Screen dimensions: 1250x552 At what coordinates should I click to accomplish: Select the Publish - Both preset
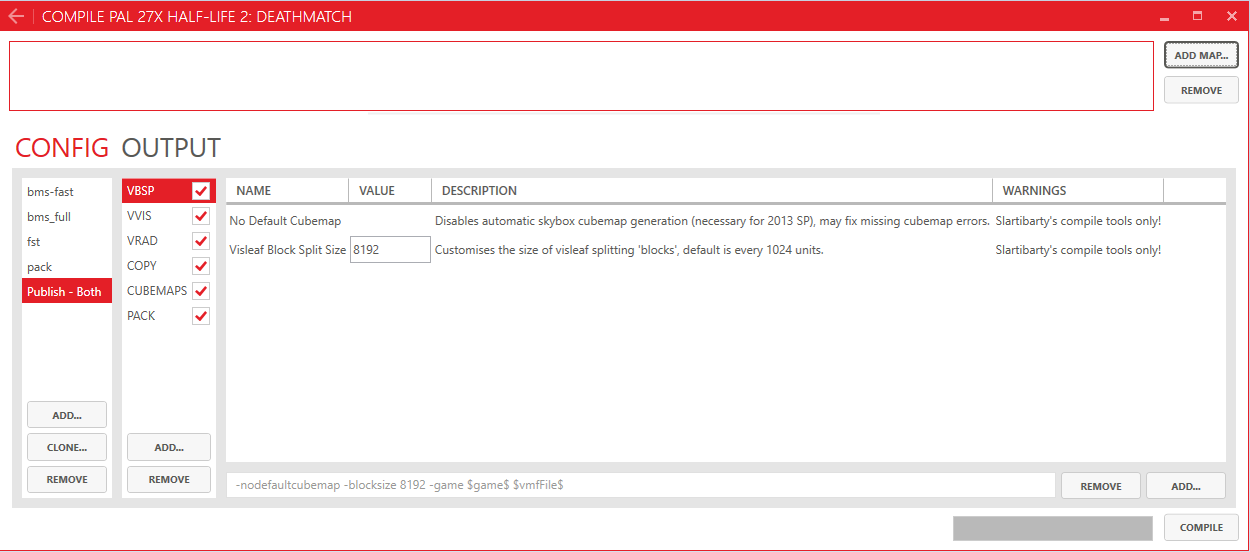pos(67,291)
